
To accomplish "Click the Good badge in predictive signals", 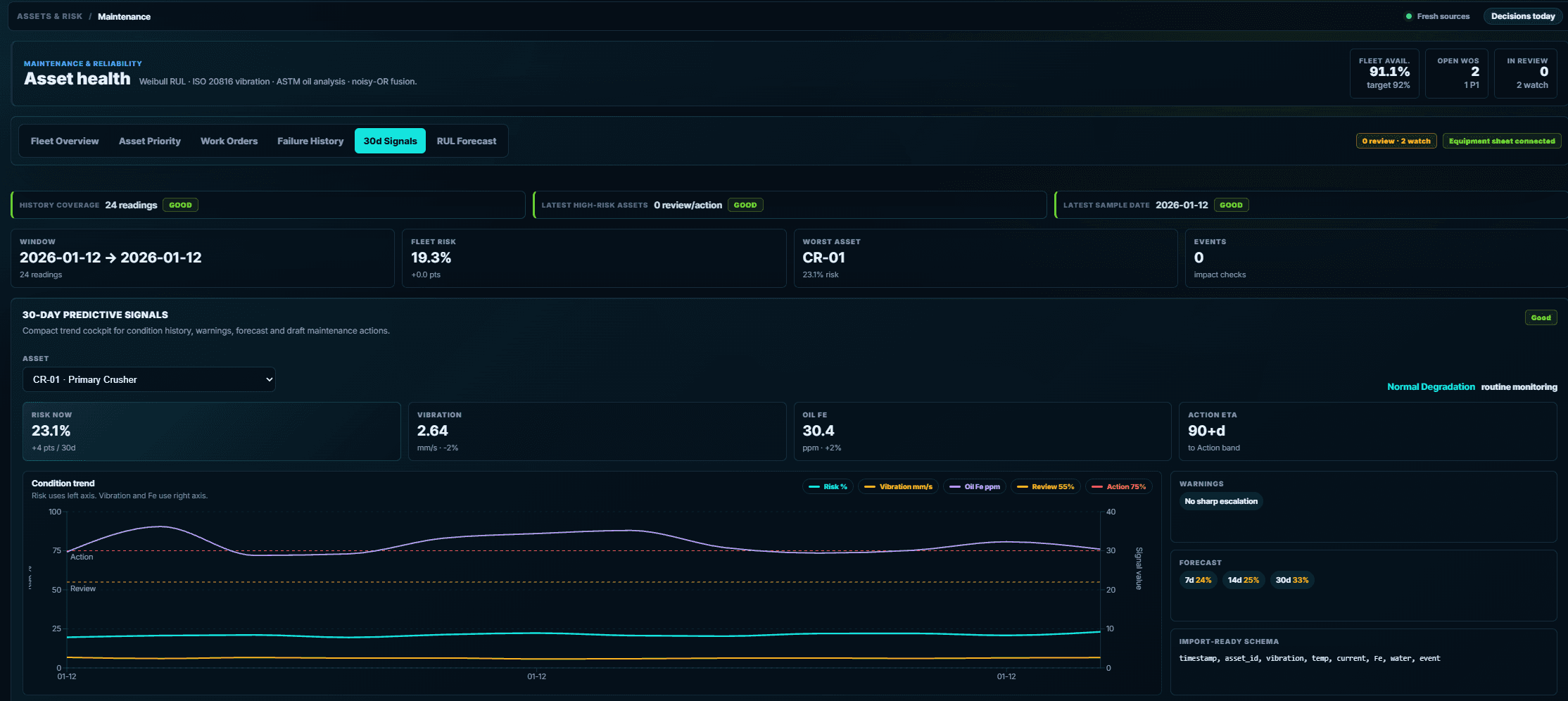I will (x=1541, y=317).
